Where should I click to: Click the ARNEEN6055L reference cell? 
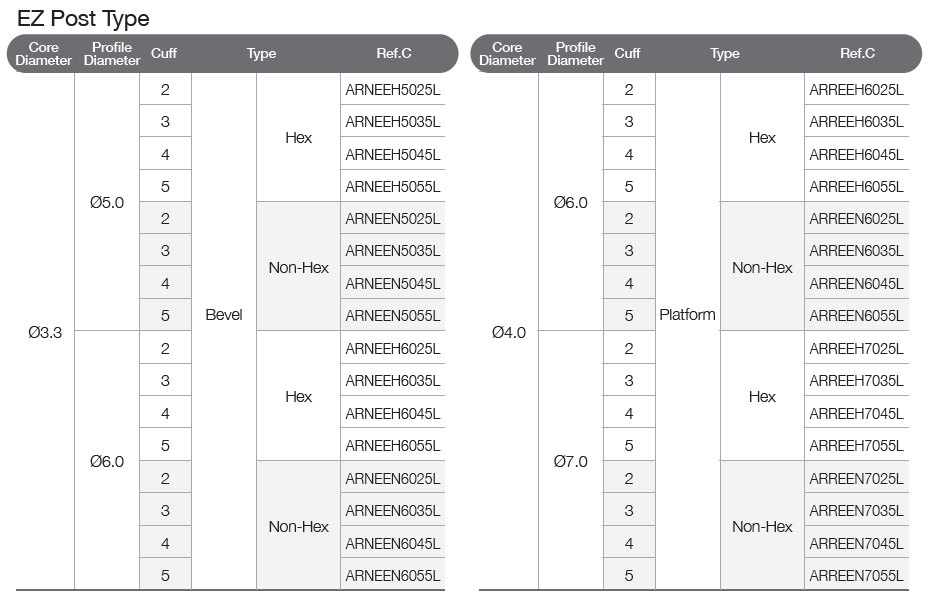coord(393,575)
